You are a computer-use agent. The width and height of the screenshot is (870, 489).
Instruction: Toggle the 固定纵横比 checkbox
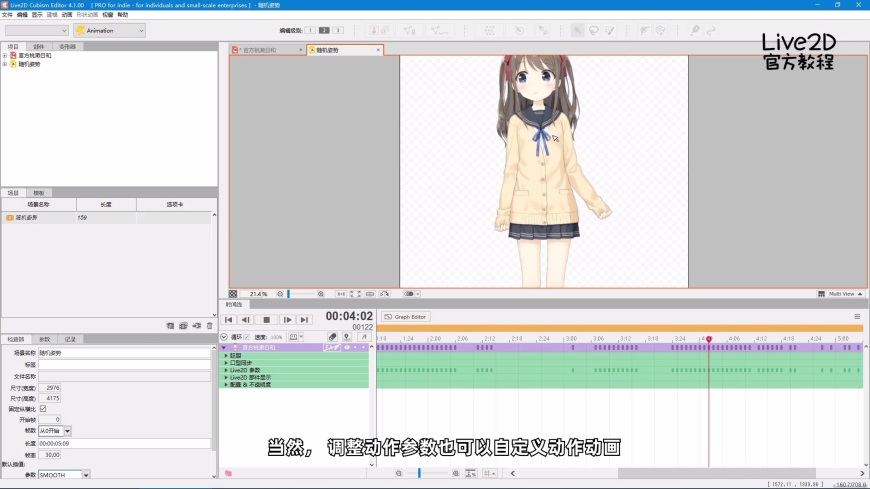coord(43,409)
